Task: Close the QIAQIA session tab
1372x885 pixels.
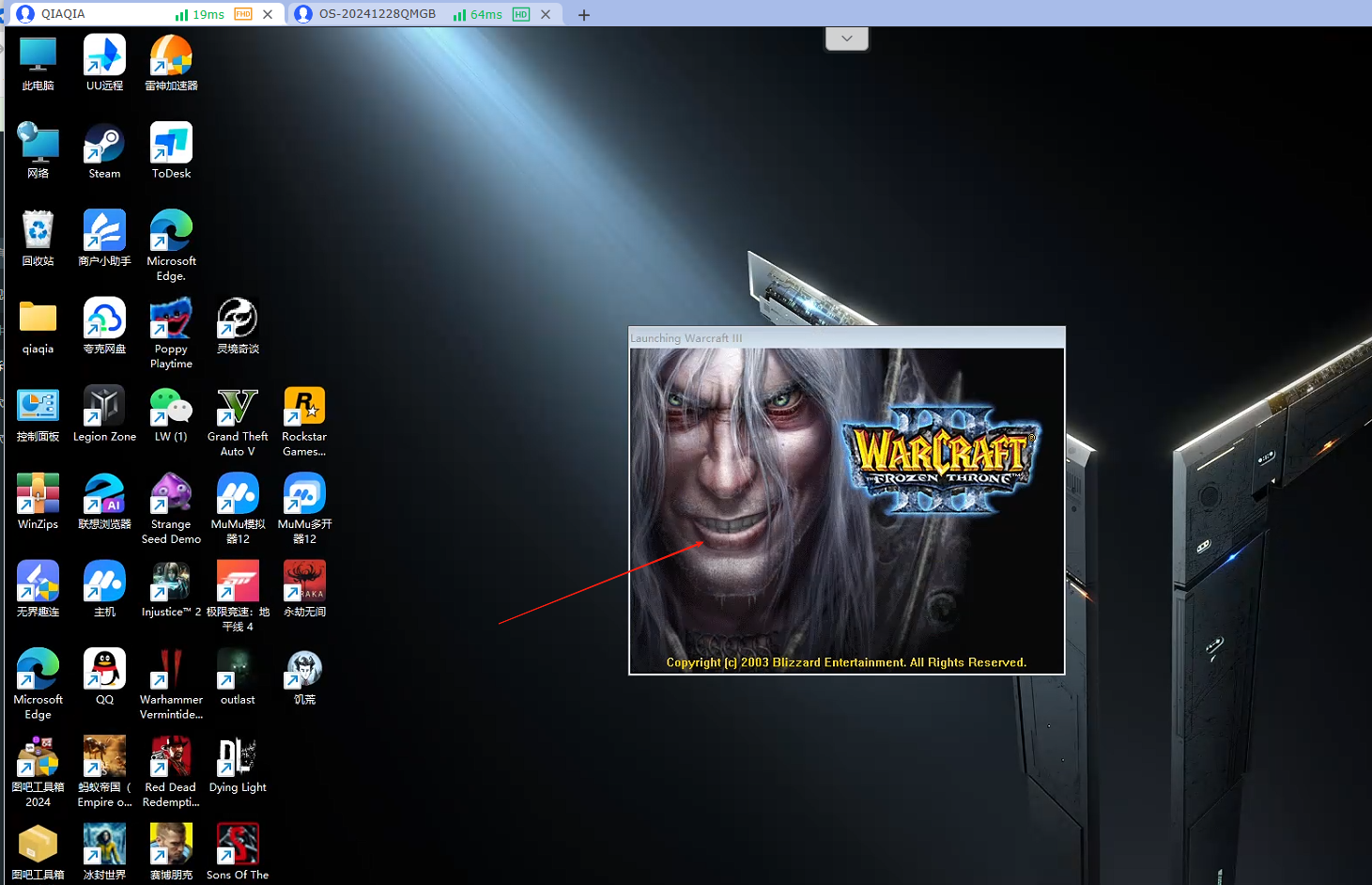Action: 268,14
